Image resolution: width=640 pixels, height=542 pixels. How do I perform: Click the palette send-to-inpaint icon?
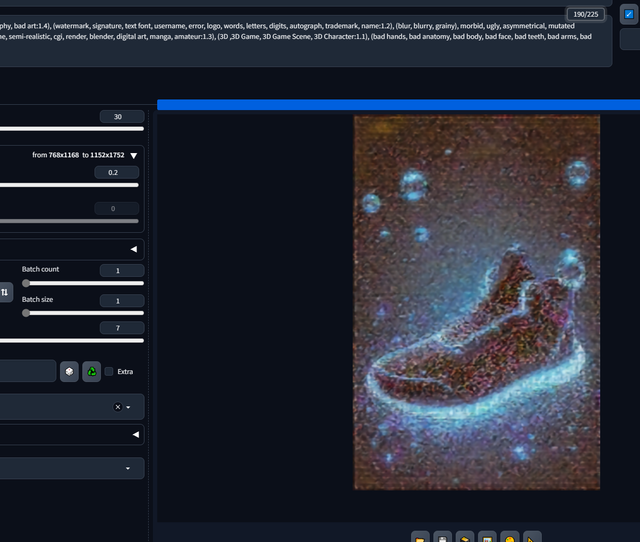510,538
